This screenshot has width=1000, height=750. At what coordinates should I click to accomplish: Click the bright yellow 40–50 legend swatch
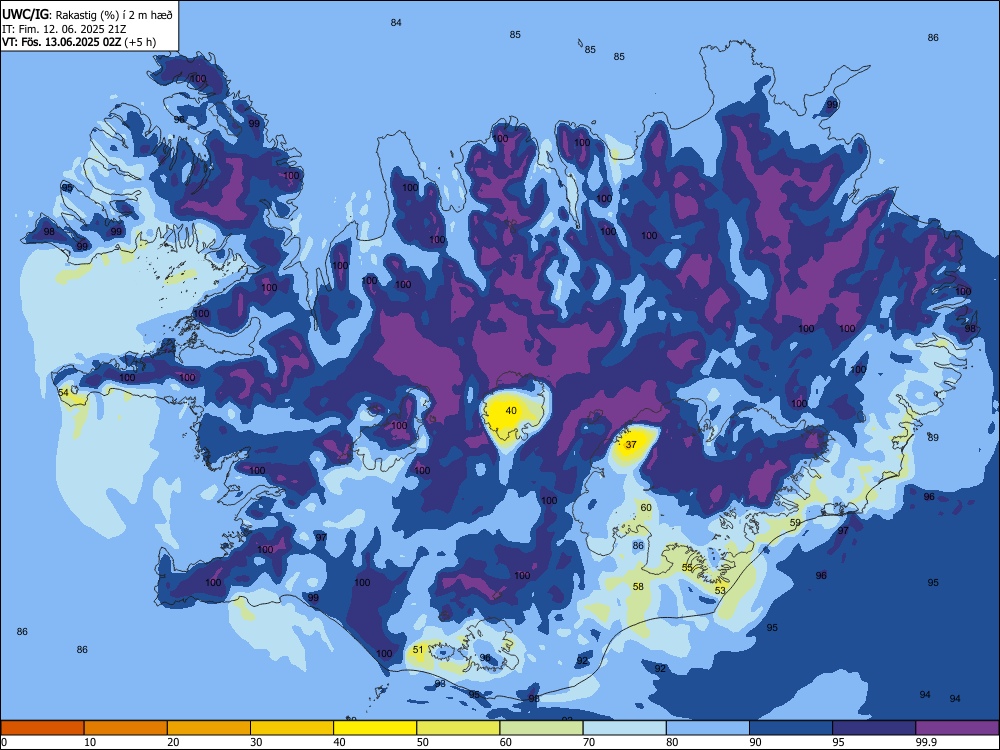(375, 728)
